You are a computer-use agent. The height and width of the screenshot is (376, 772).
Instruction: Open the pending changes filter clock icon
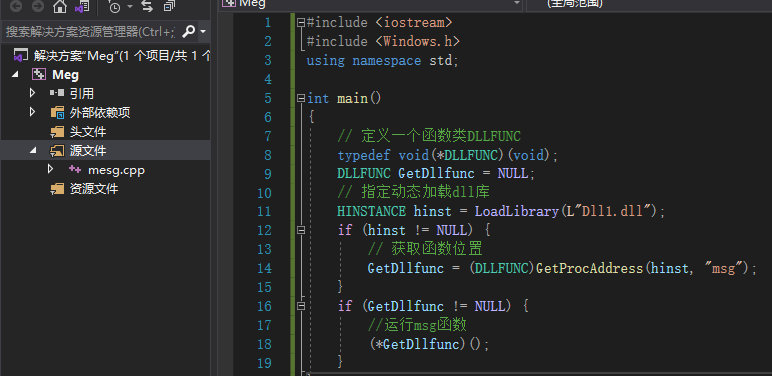point(114,6)
